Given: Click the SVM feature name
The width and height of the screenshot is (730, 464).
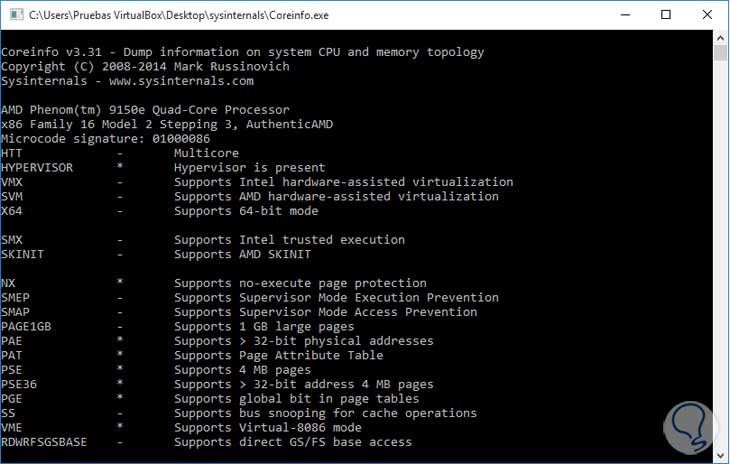Looking at the screenshot, I should 12,197.
